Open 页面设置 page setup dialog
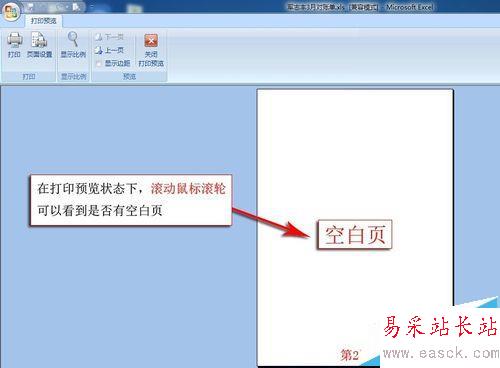 [39, 45]
